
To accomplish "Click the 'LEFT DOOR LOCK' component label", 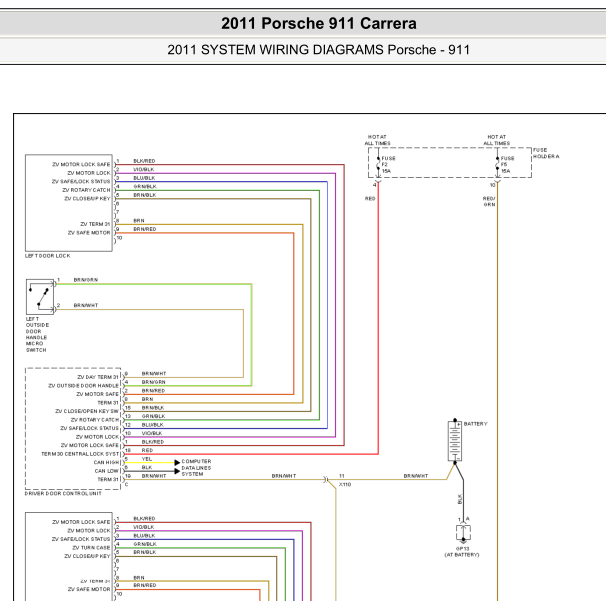I will (48, 256).
